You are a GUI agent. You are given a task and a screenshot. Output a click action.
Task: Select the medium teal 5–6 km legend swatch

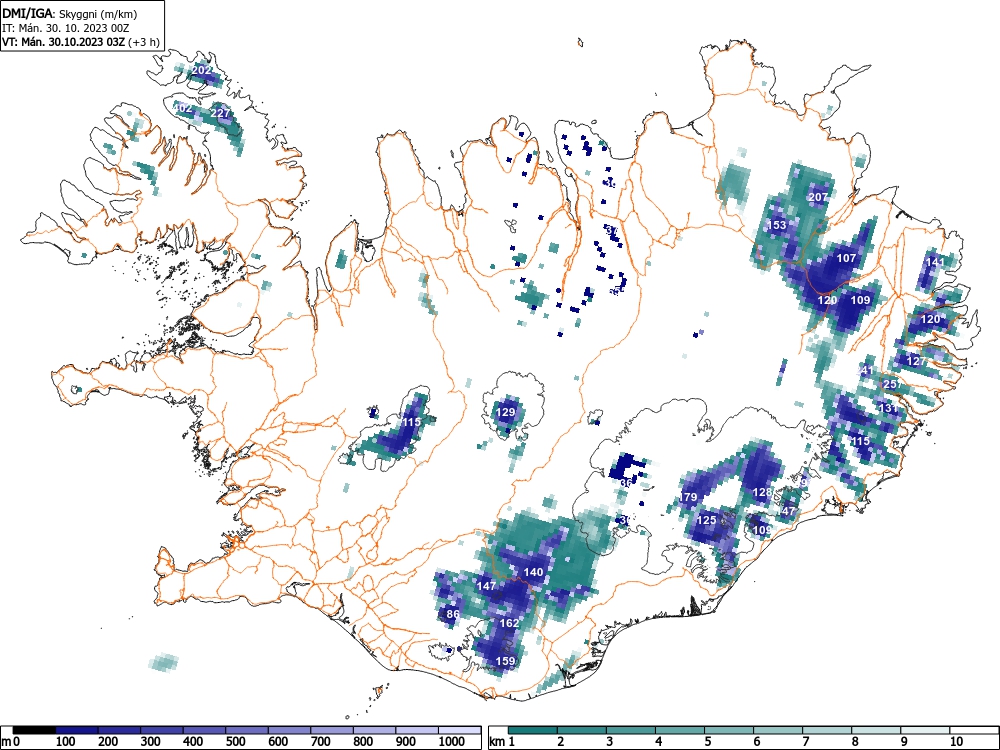point(729,730)
